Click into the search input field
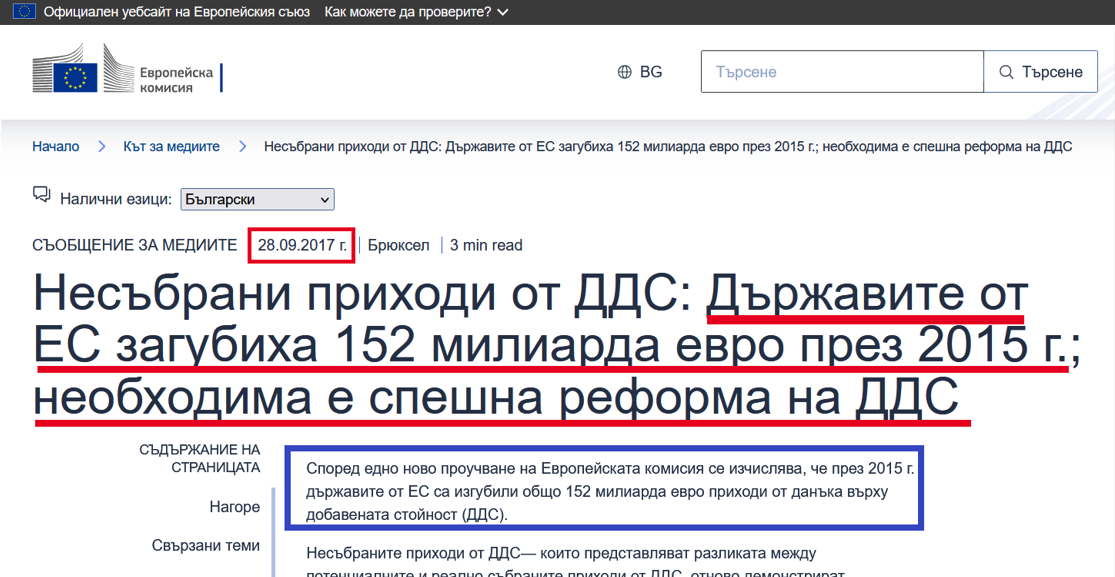The image size is (1115, 577). click(840, 71)
